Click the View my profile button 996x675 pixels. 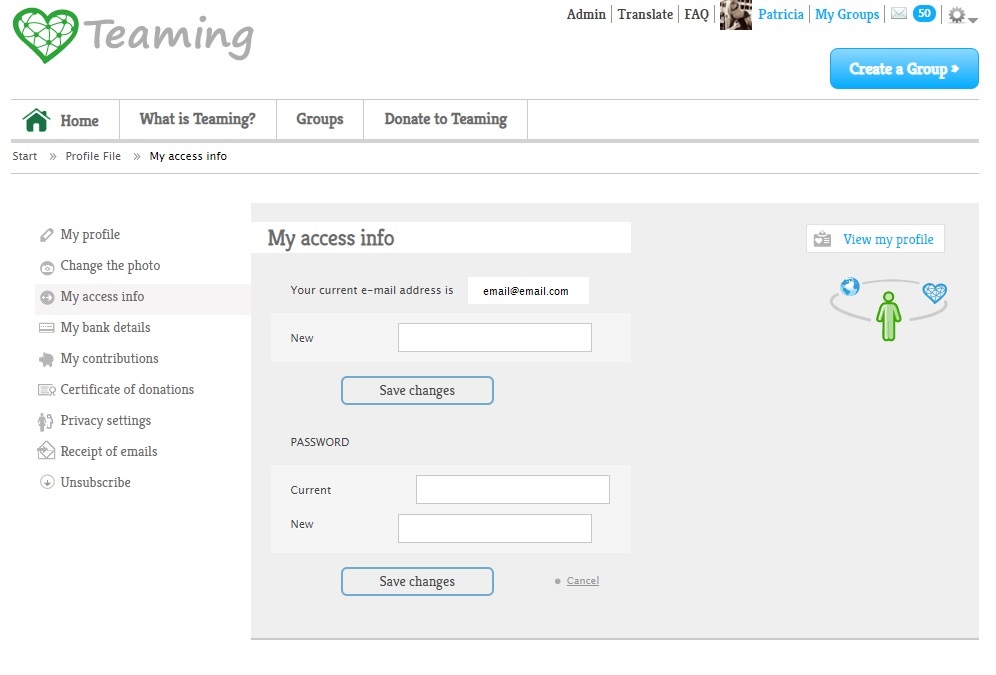tap(875, 238)
